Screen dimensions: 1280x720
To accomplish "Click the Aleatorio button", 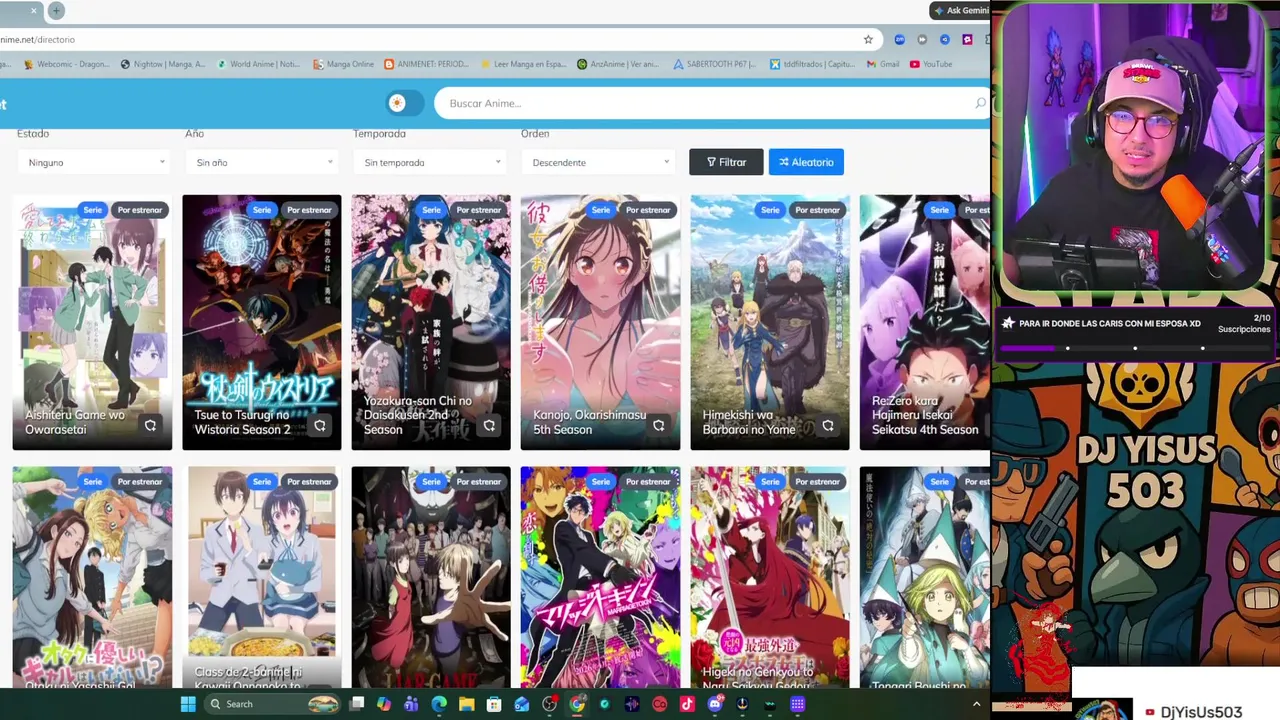I will click(806, 162).
